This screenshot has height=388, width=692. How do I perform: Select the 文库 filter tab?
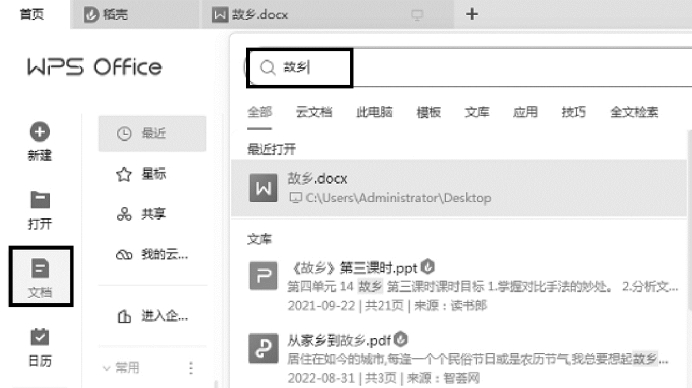click(x=477, y=112)
